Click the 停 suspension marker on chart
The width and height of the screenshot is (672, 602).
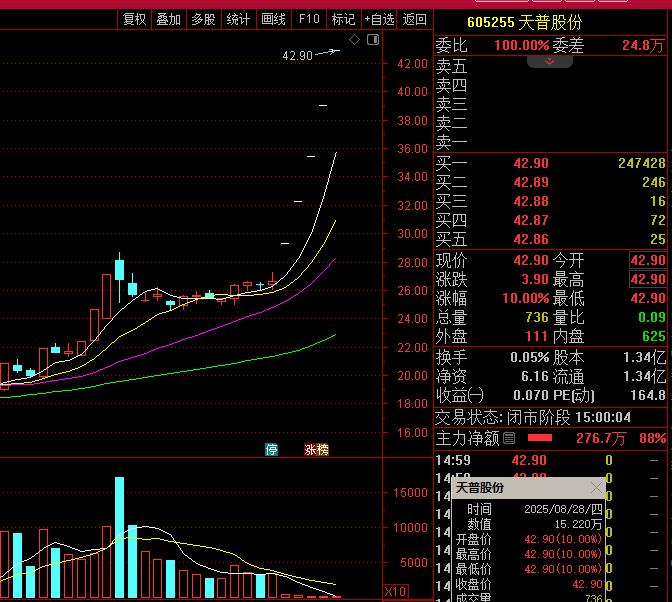tap(271, 449)
